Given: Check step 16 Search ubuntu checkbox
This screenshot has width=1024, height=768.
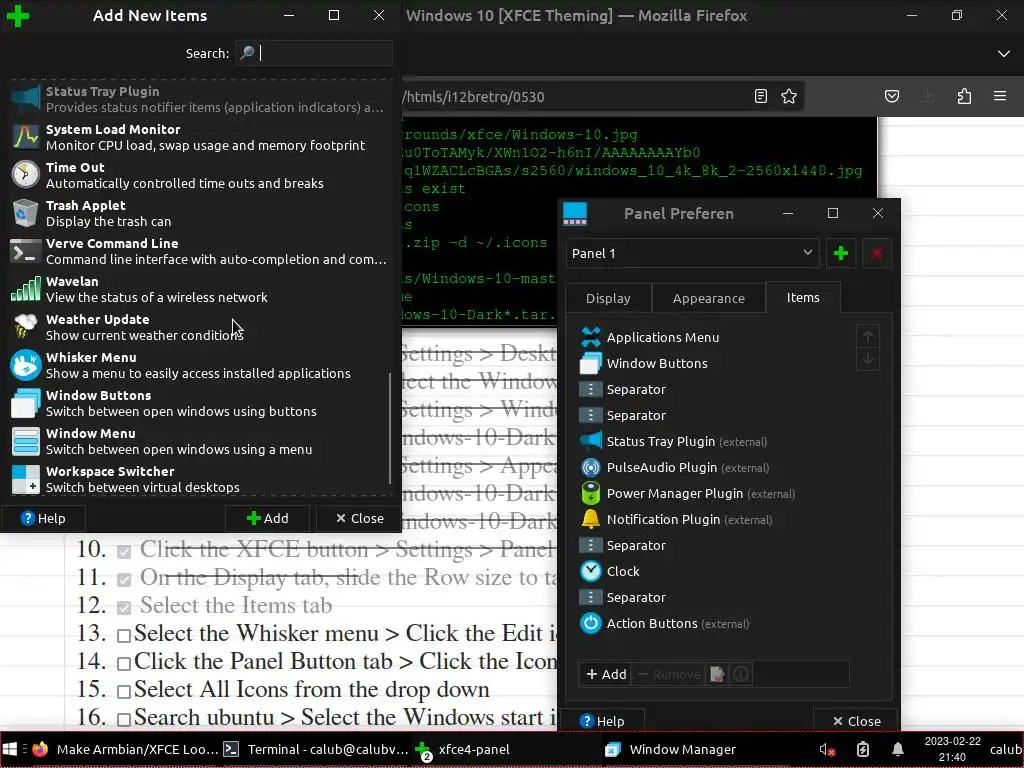Looking at the screenshot, I should click(124, 719).
